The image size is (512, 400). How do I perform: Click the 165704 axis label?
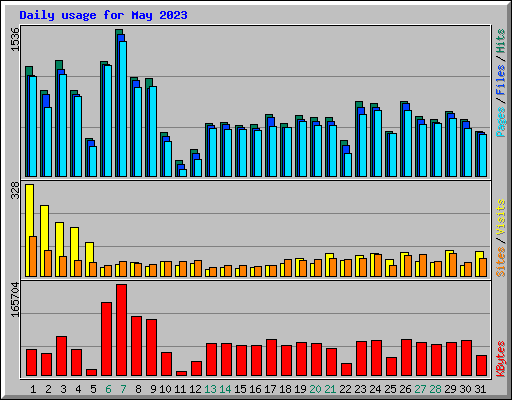coord(15,300)
